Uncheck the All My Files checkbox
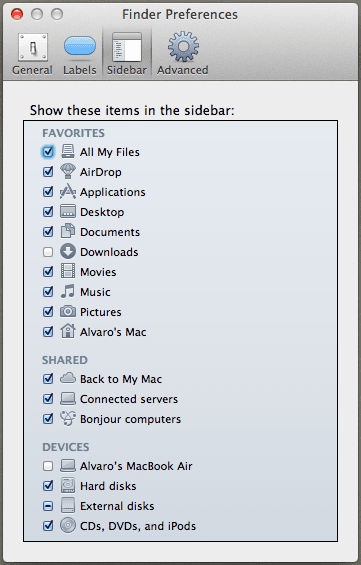361x565 pixels. 48,152
